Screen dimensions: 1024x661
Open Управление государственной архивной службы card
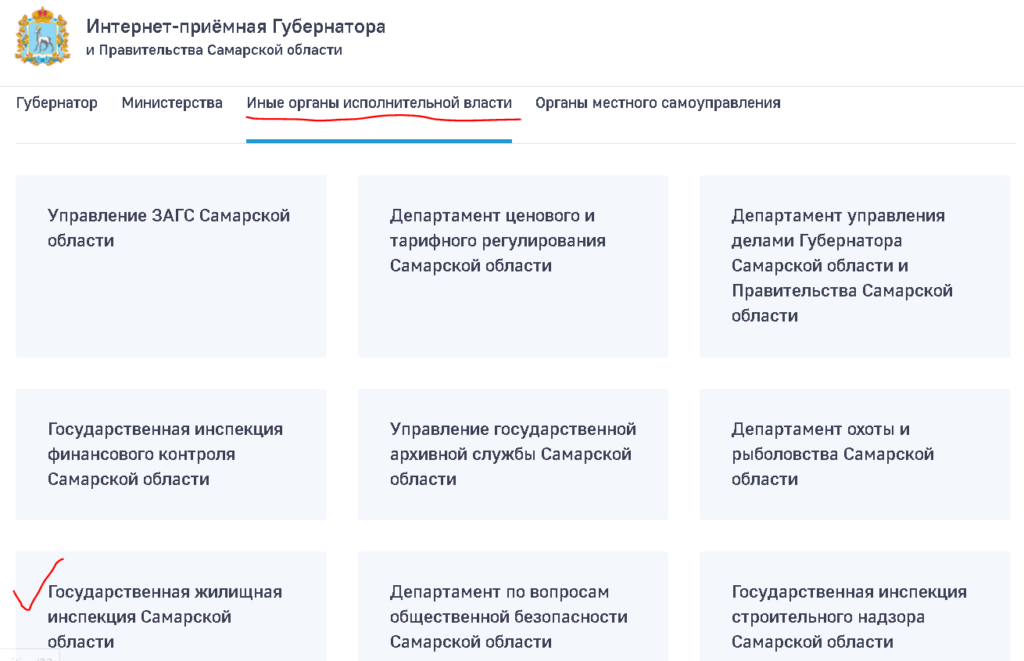[513, 455]
